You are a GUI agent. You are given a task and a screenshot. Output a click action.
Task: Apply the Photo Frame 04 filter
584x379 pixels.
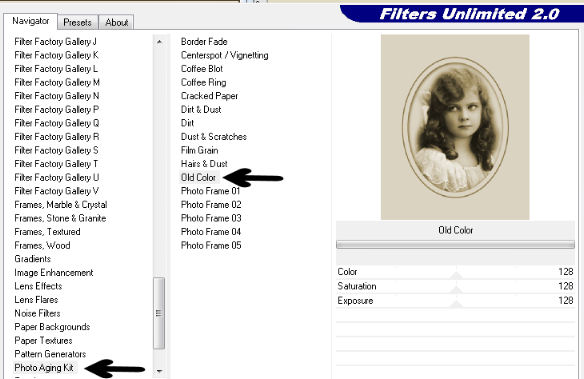(211, 232)
